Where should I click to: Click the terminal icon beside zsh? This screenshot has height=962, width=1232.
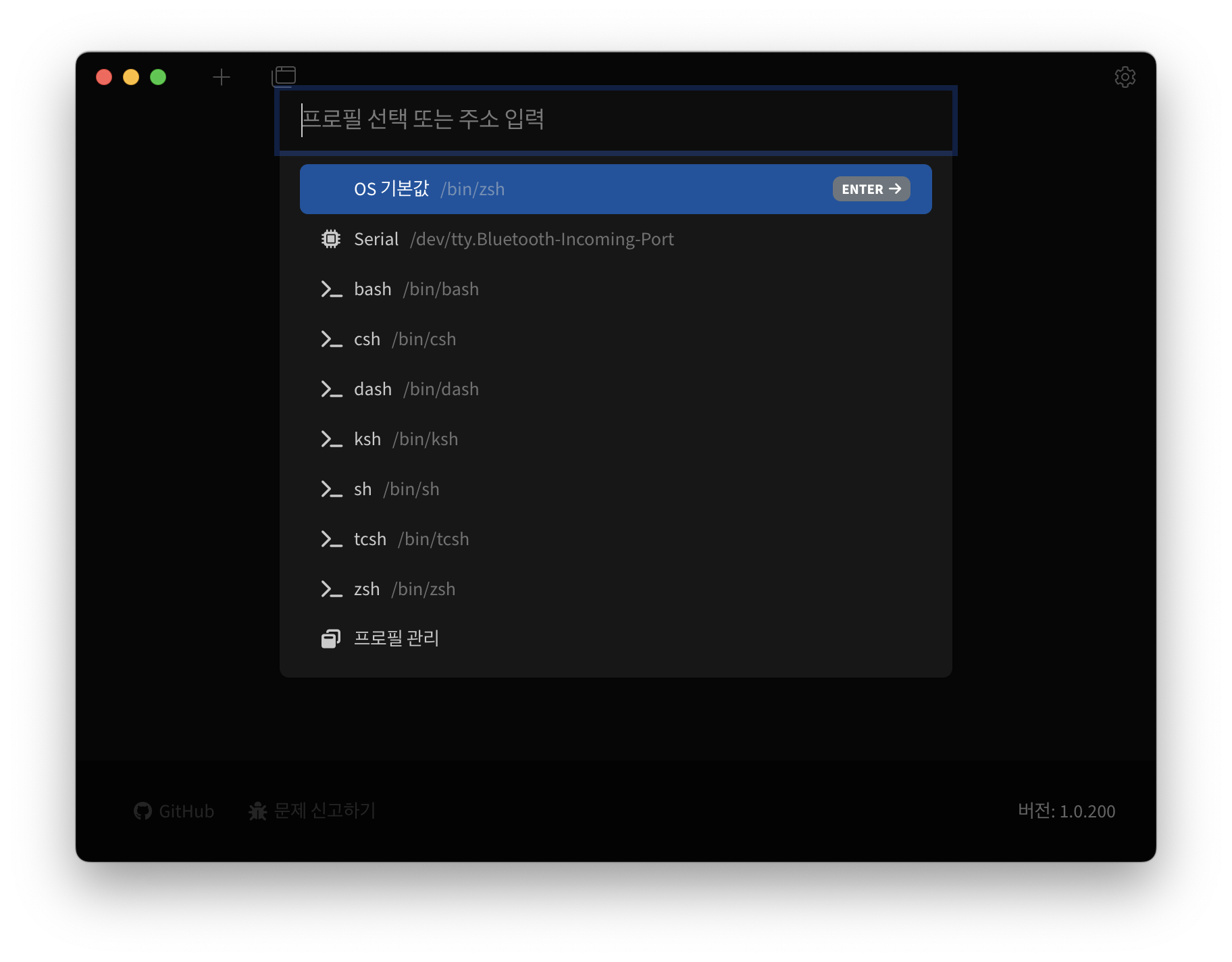331,589
